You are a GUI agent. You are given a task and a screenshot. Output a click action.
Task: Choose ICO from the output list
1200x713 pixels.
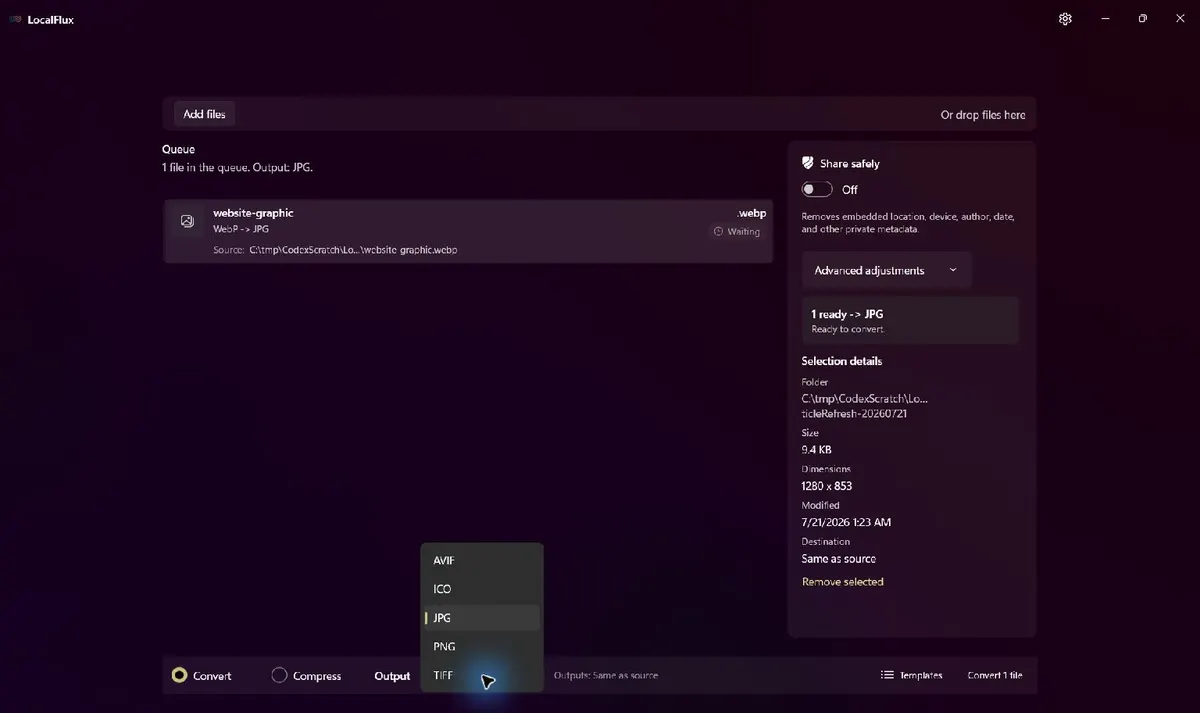(x=482, y=589)
